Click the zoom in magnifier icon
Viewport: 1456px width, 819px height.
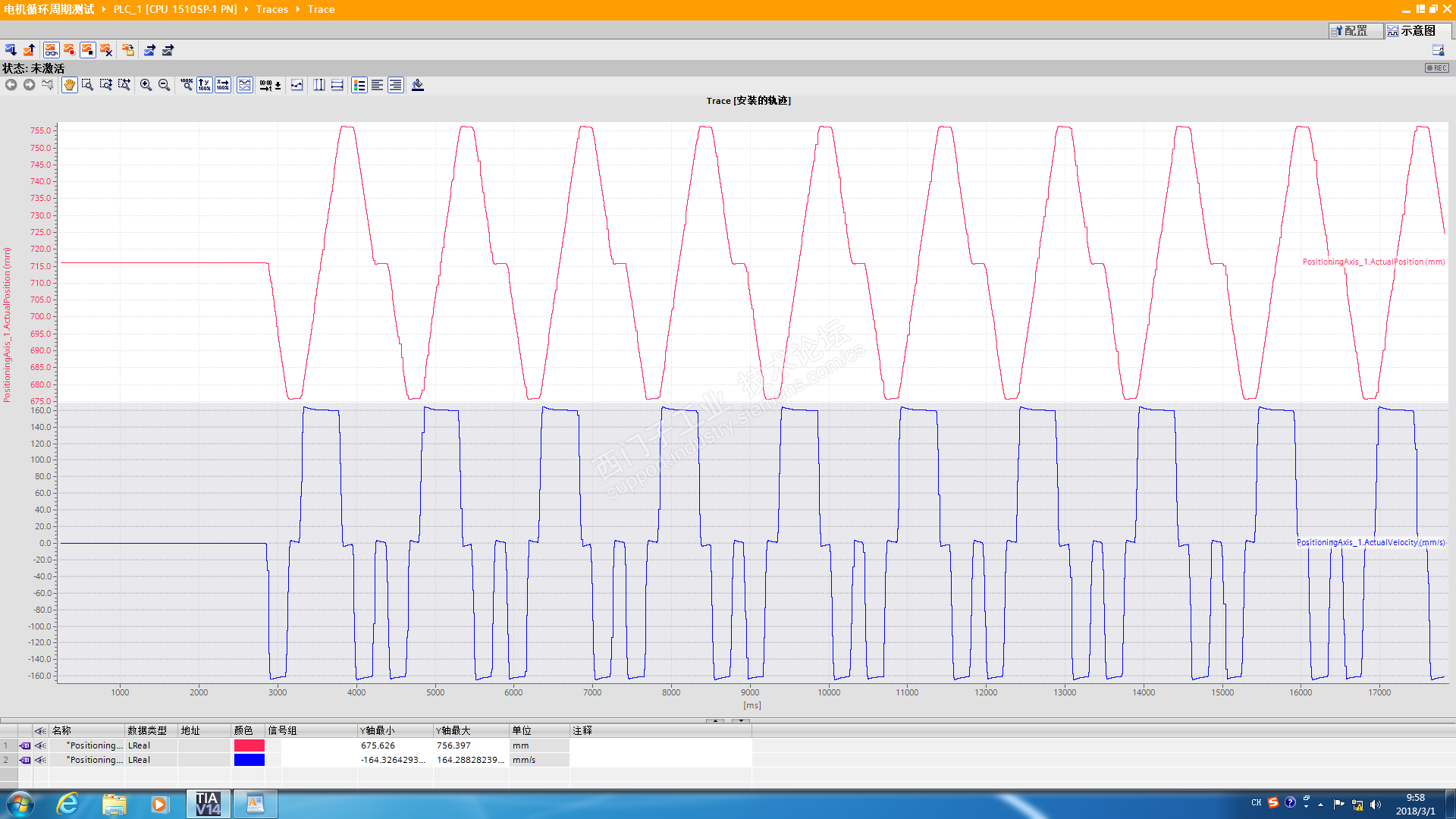pos(146,85)
